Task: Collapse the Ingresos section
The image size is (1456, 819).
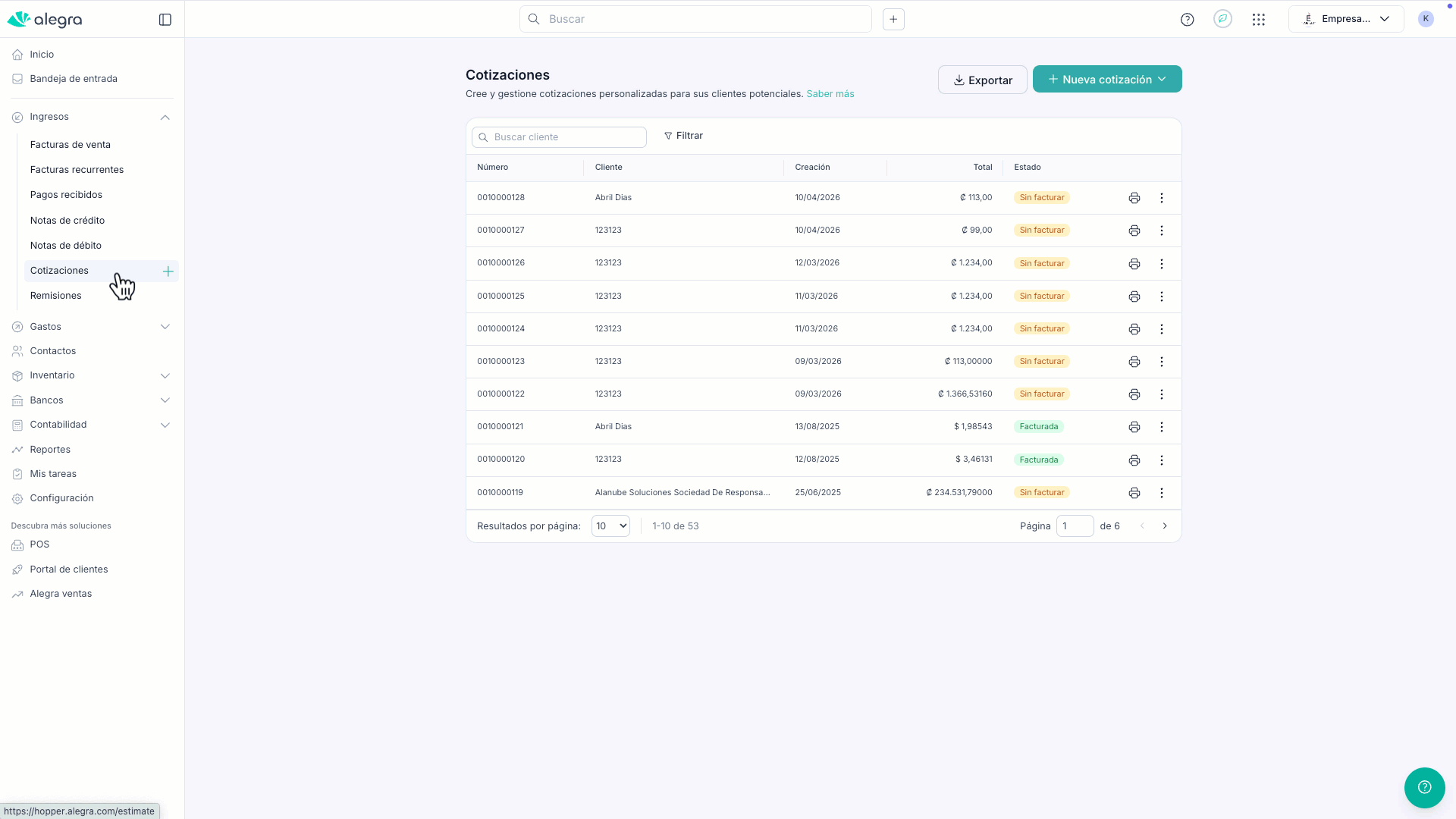Action: click(x=165, y=118)
